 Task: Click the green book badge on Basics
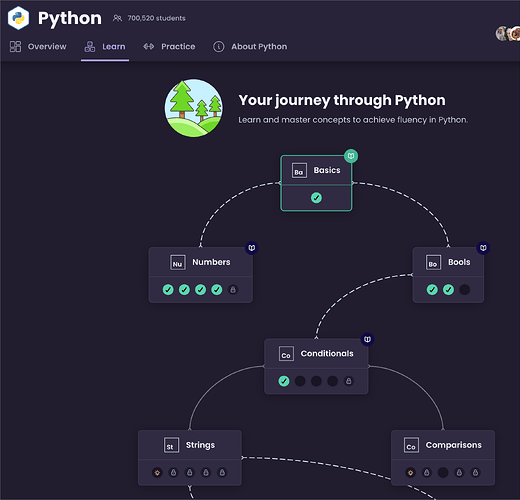click(351, 156)
